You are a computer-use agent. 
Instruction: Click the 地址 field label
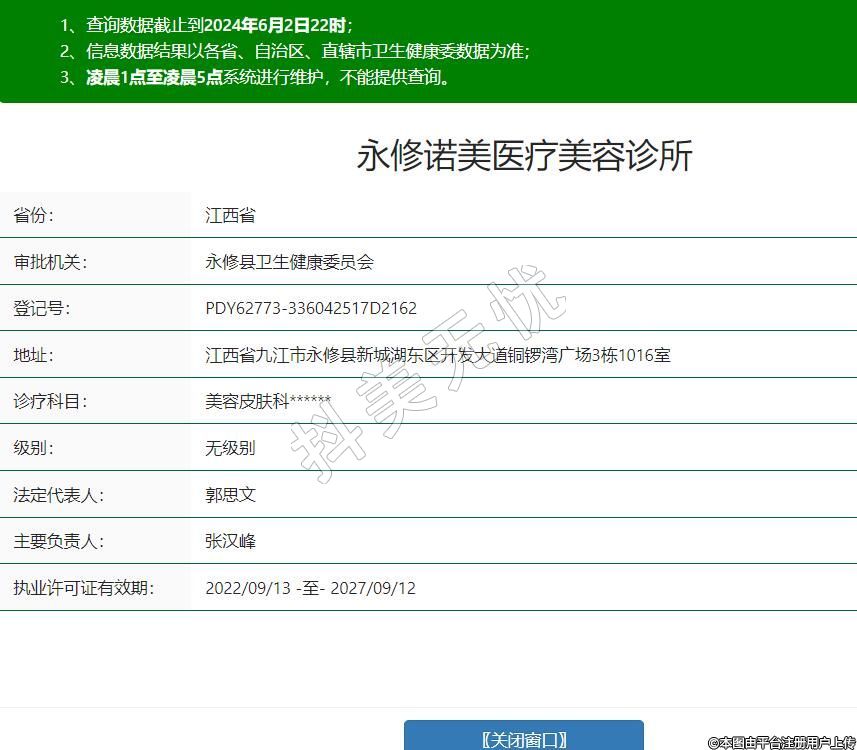coord(33,355)
